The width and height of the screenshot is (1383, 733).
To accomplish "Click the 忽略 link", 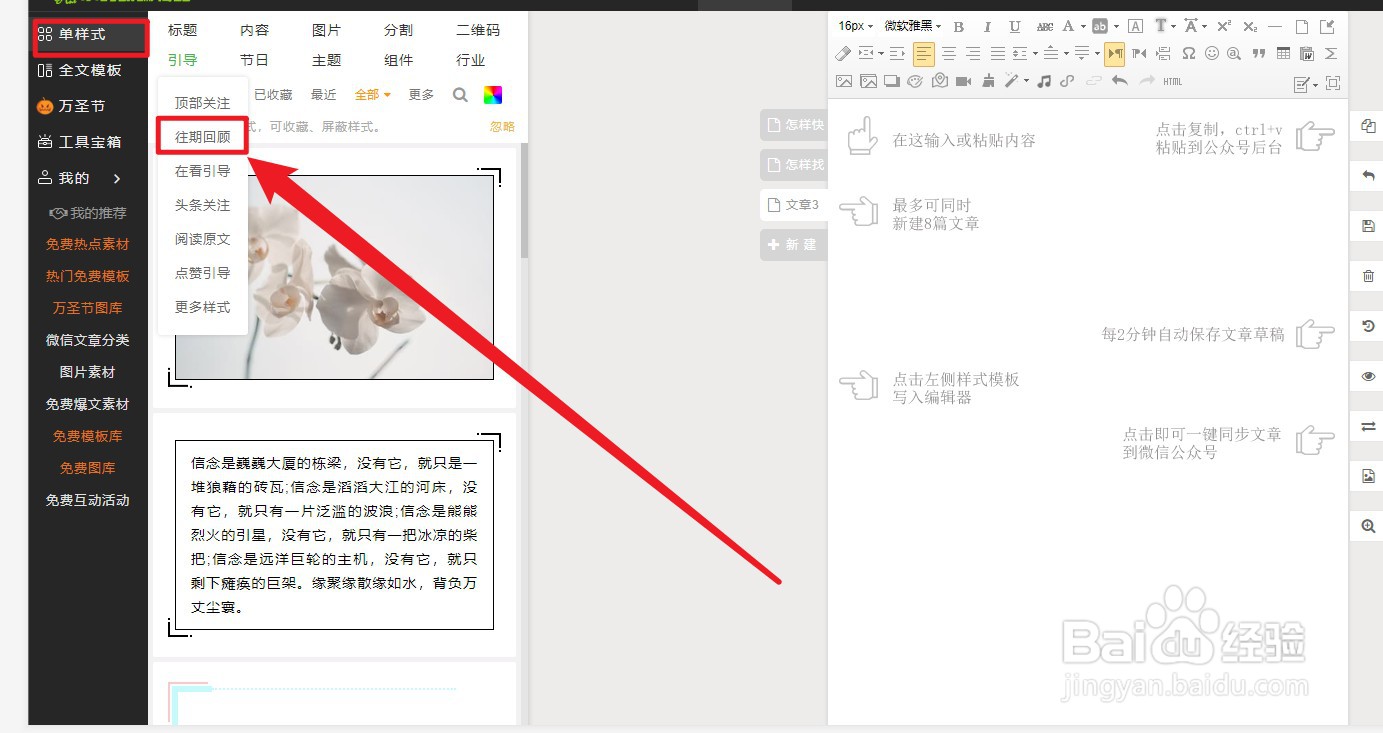I will click(x=503, y=127).
